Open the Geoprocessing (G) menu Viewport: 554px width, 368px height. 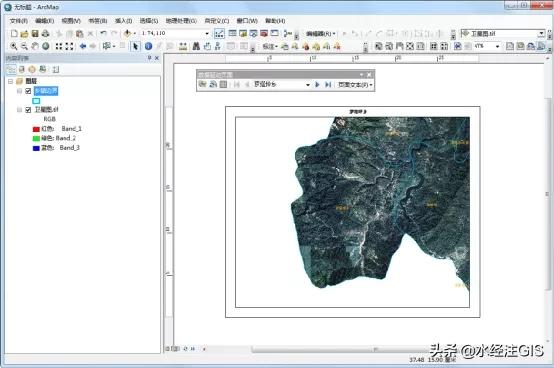(x=181, y=21)
